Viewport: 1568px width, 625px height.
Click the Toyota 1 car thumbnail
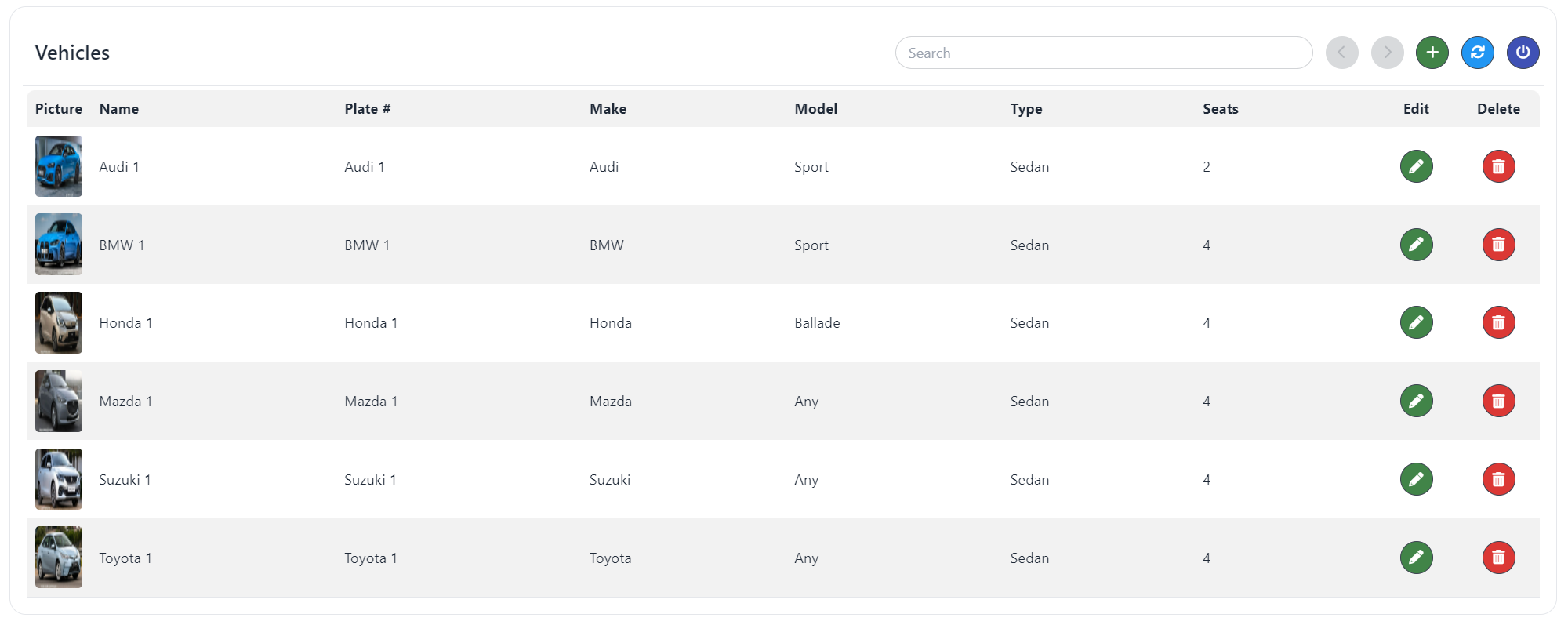coord(59,558)
